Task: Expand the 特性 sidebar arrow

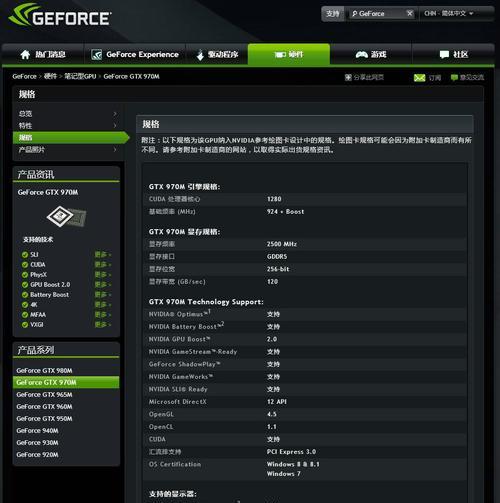Action: [x=115, y=126]
